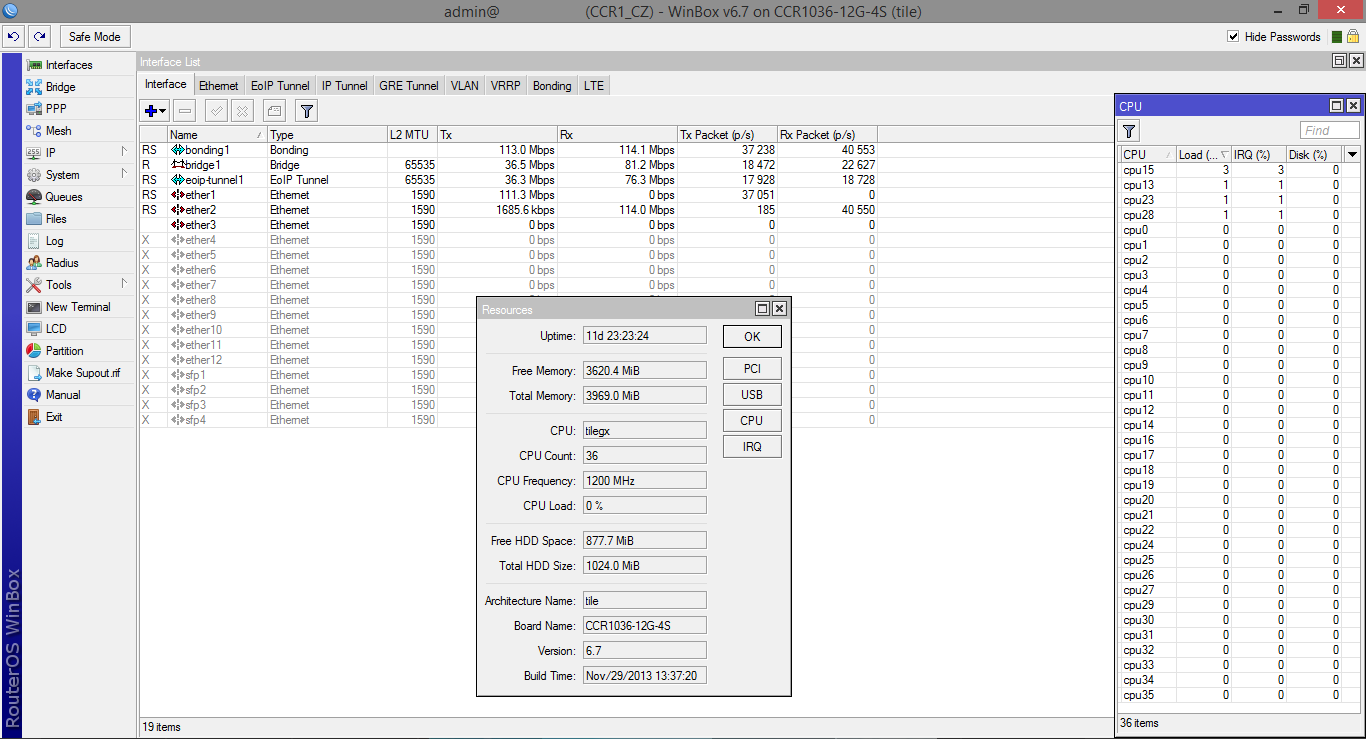Image resolution: width=1366 pixels, height=739 pixels.
Task: Select the bridge1 interface row
Action: tap(203, 165)
